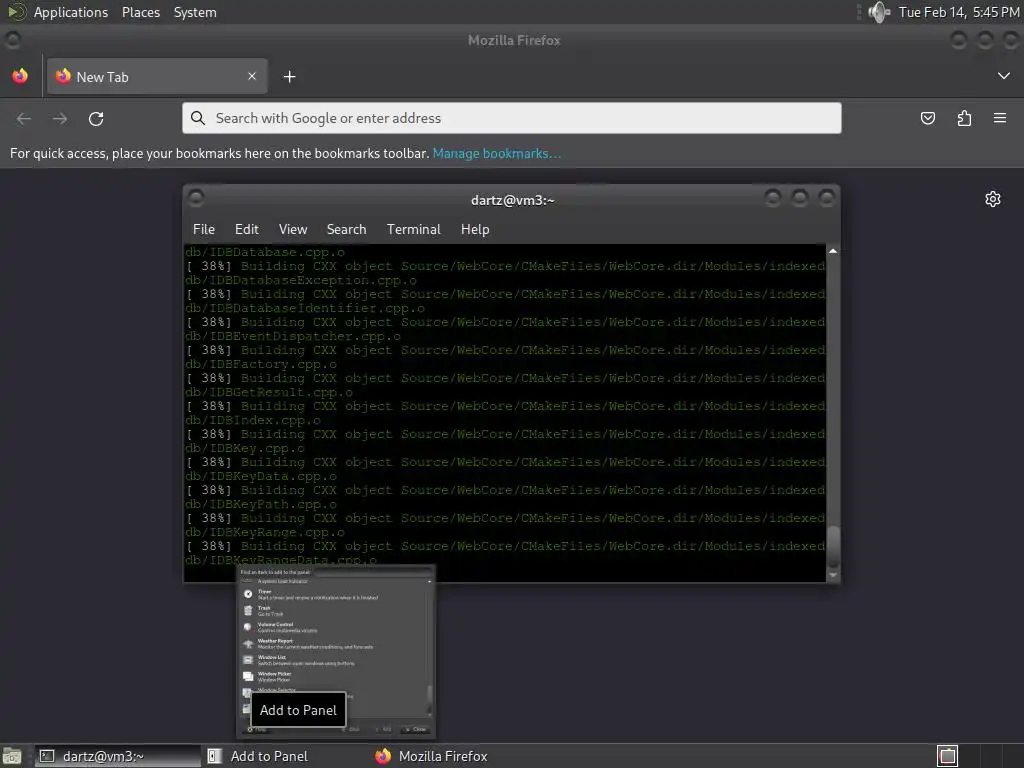Open the new tab personalize gear
Image resolution: width=1024 pixels, height=768 pixels.
point(993,199)
